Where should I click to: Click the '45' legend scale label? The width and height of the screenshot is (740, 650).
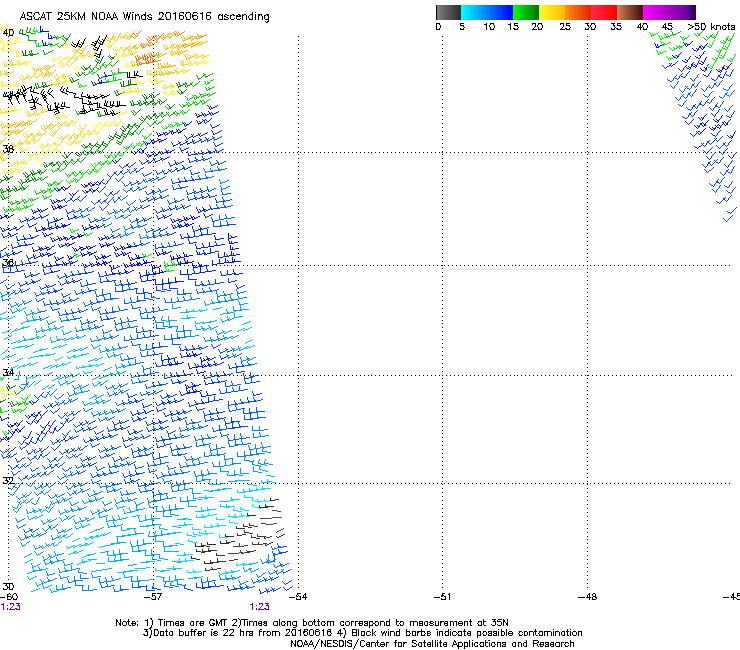pos(667,27)
